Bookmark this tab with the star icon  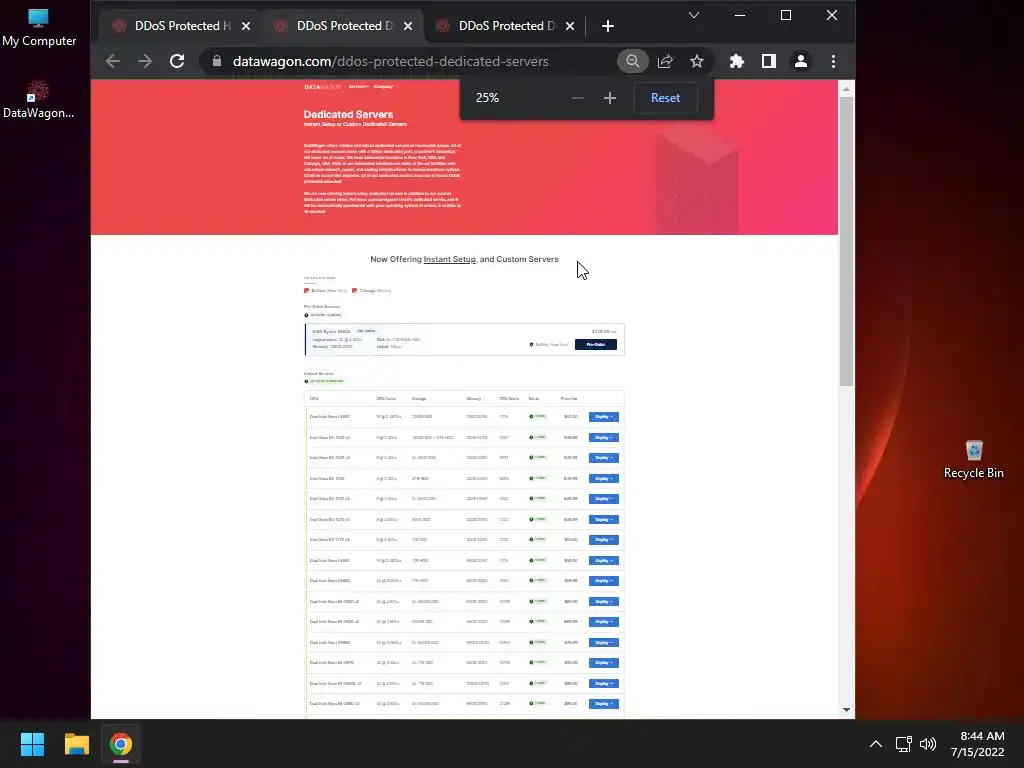tap(697, 61)
